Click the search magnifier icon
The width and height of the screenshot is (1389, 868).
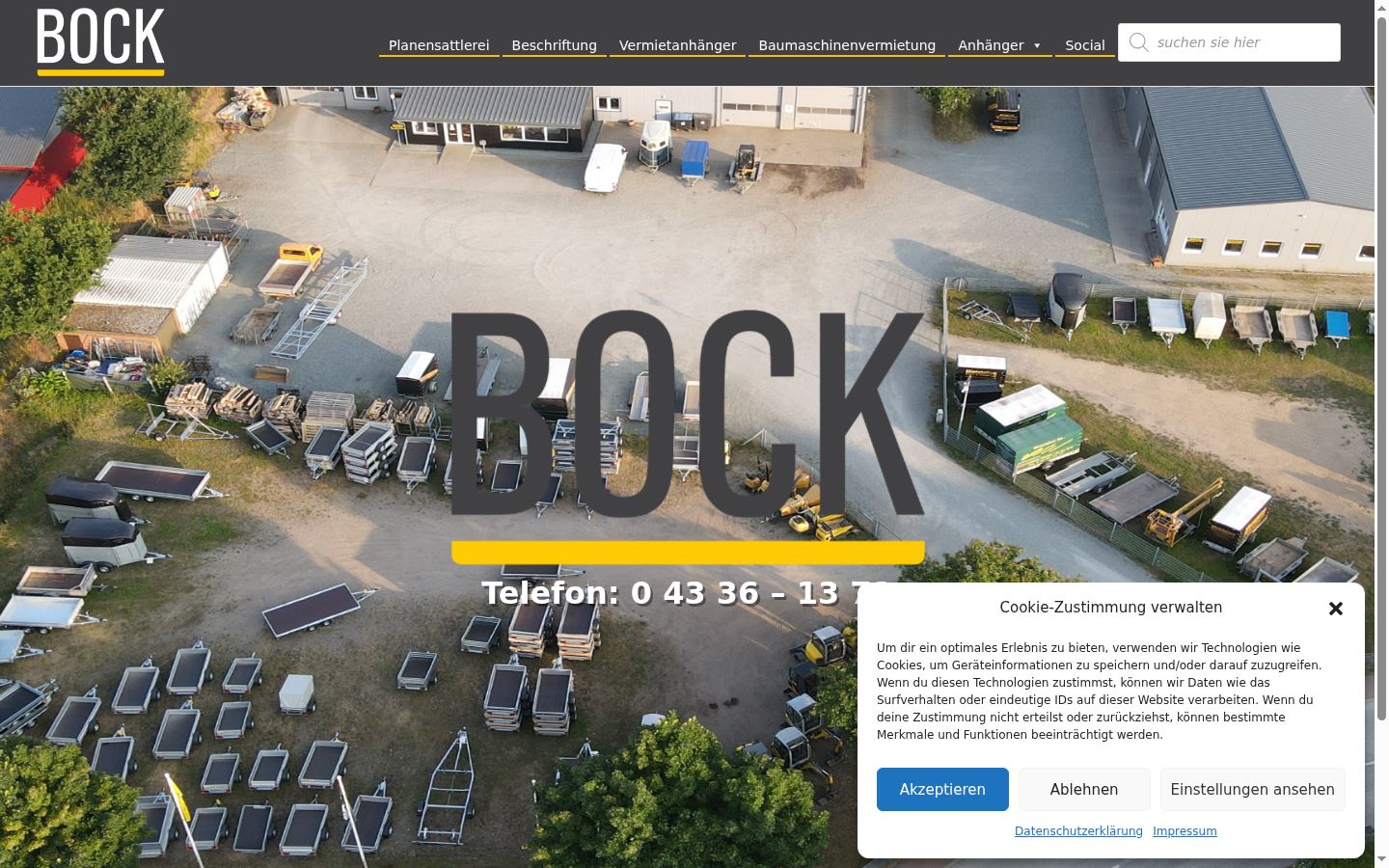coord(1138,42)
